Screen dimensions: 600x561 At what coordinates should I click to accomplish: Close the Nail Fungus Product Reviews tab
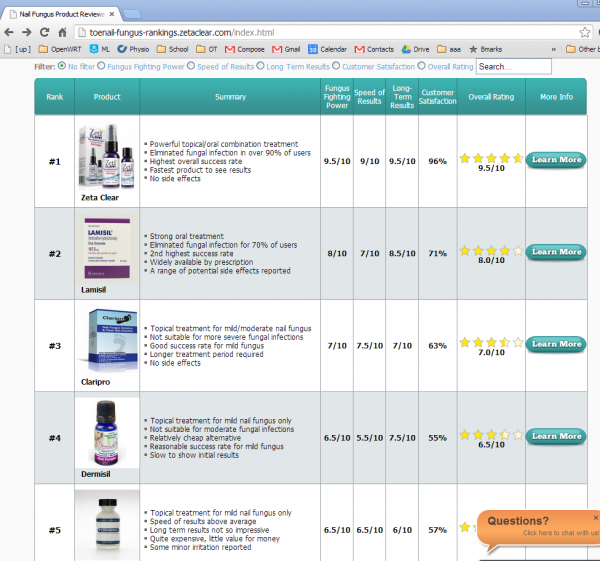(x=112, y=14)
